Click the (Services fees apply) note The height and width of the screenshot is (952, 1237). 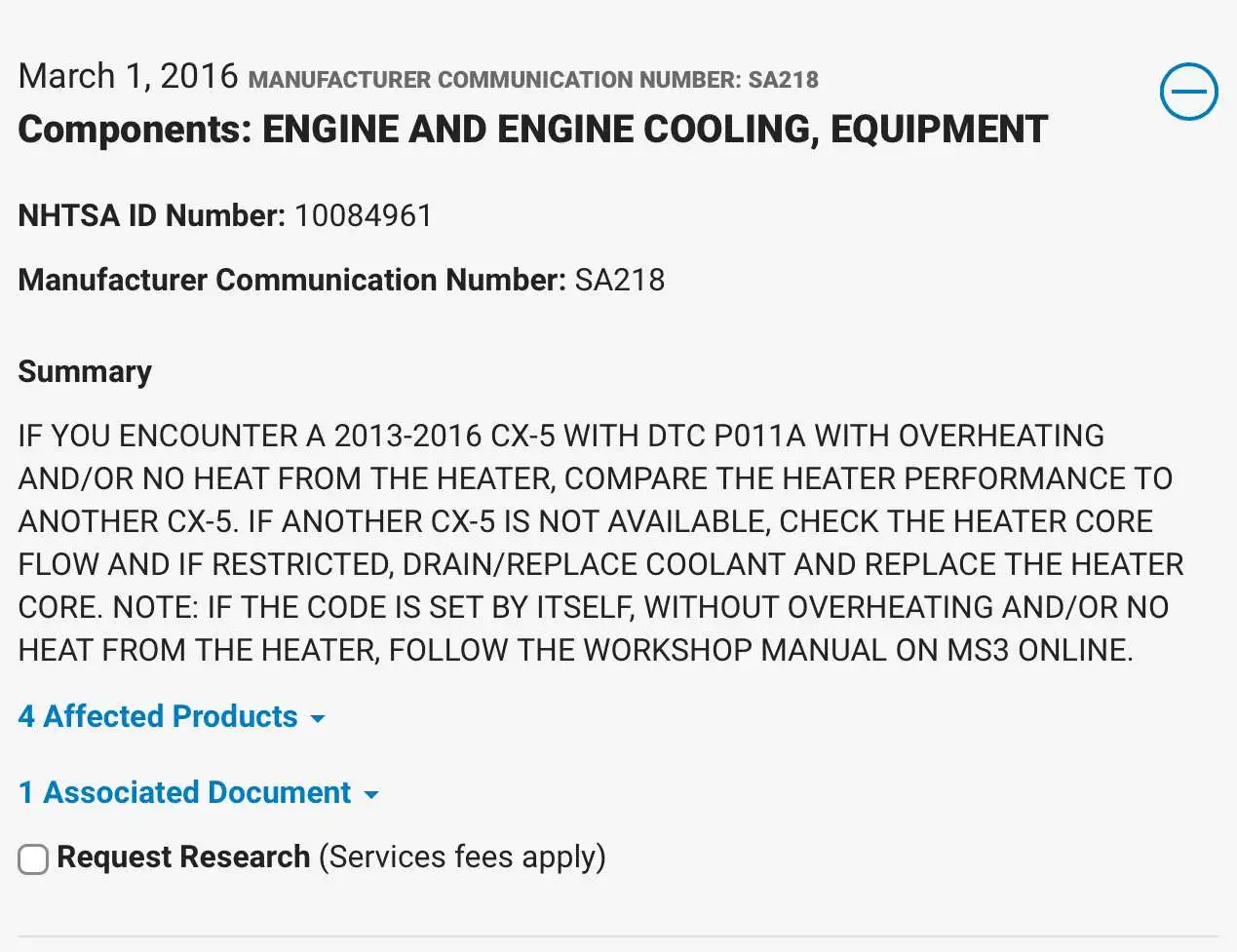pyautogui.click(x=462, y=857)
